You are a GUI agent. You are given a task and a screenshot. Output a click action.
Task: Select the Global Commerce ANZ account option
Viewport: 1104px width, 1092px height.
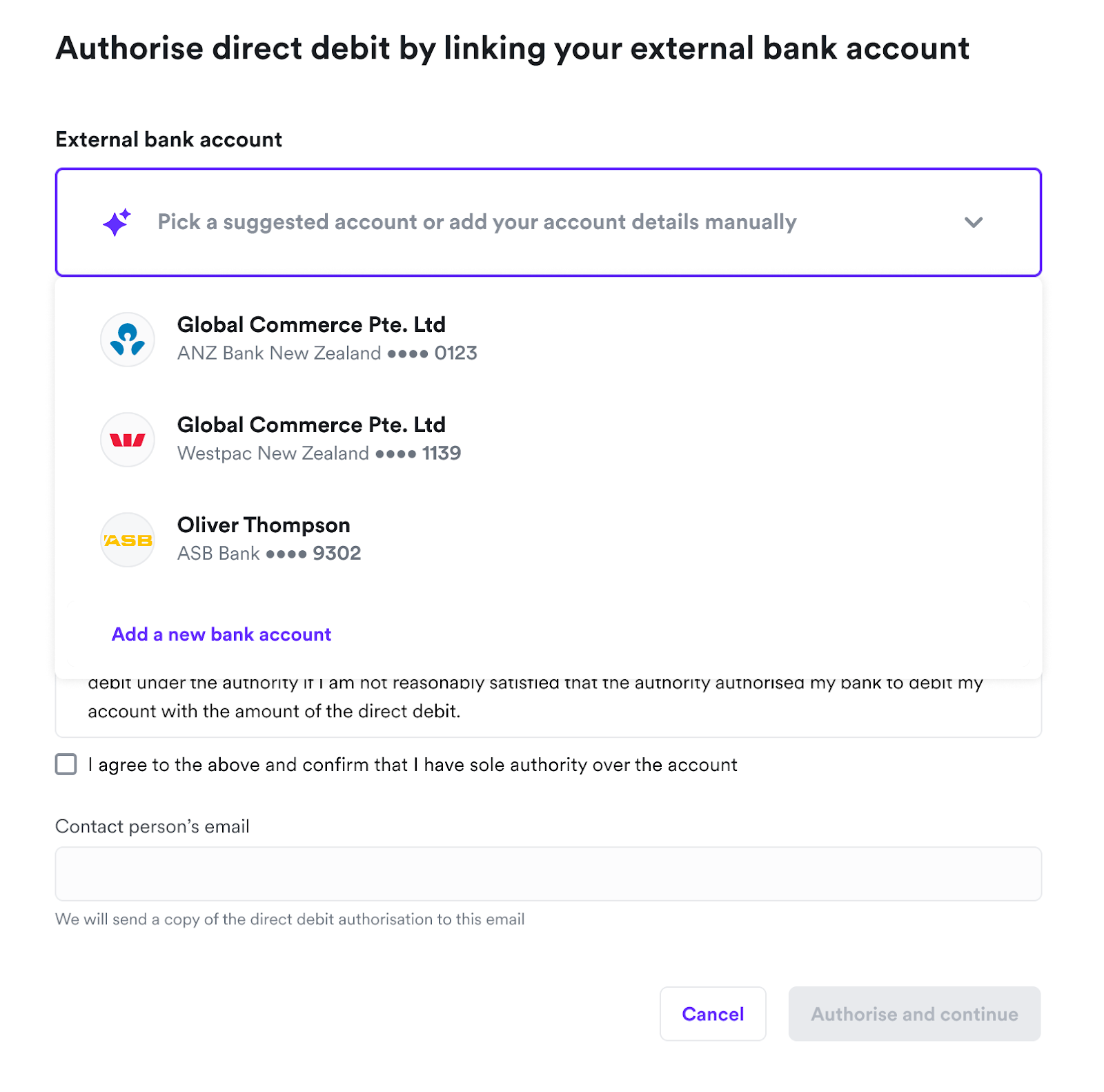click(x=311, y=325)
